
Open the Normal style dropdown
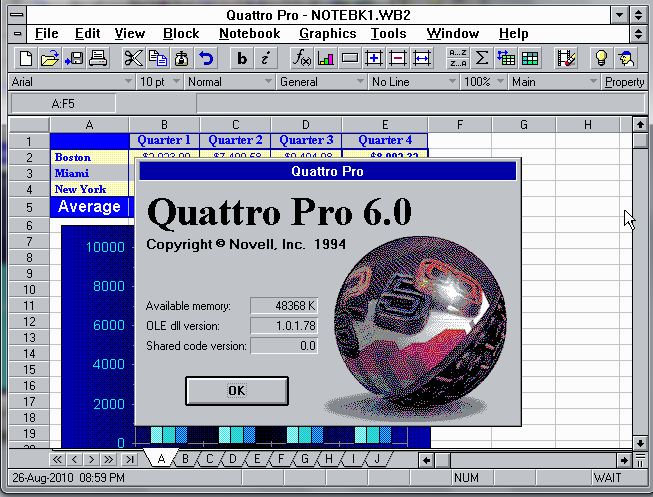pyautogui.click(x=268, y=82)
